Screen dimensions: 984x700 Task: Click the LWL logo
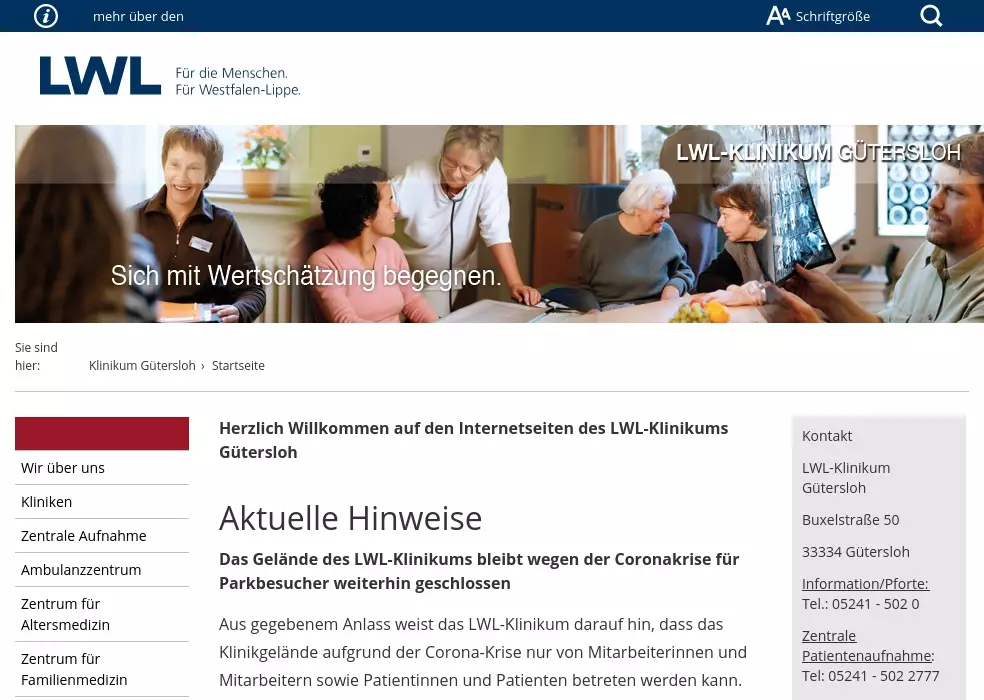[100, 76]
